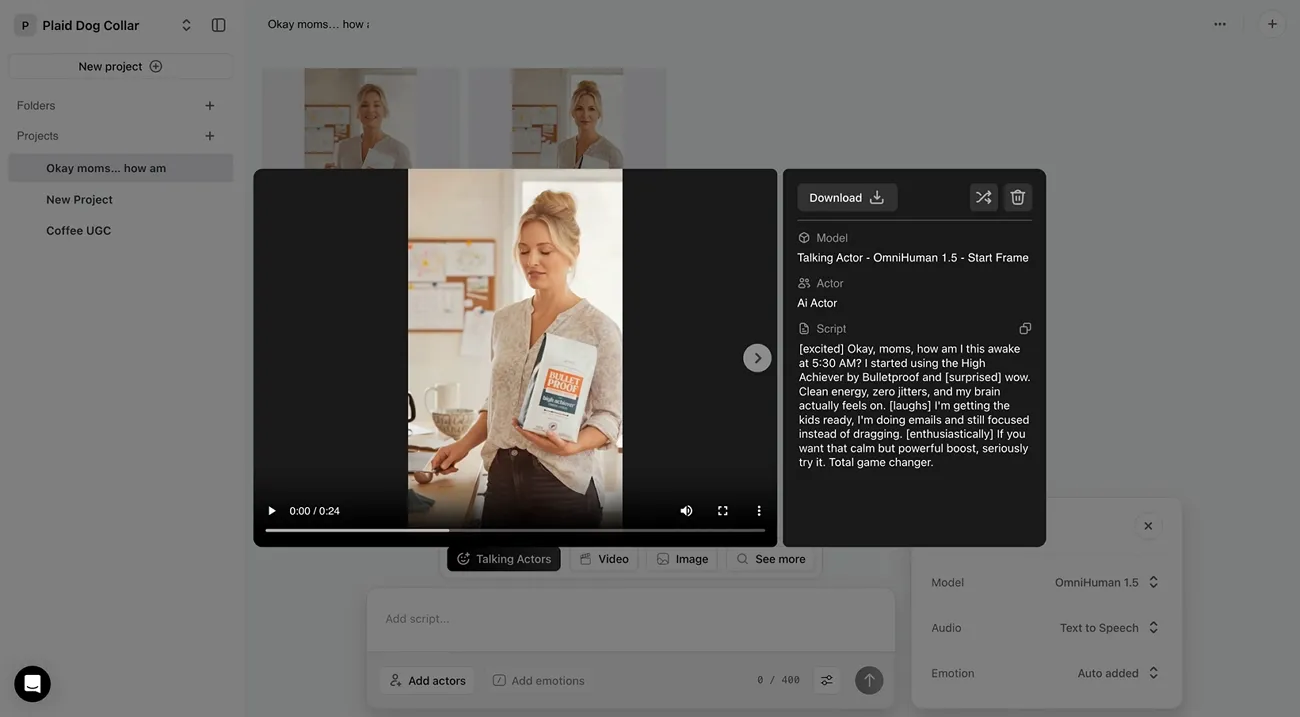Click Add emotions button
Image resolution: width=1300 pixels, height=717 pixels.
tap(538, 681)
